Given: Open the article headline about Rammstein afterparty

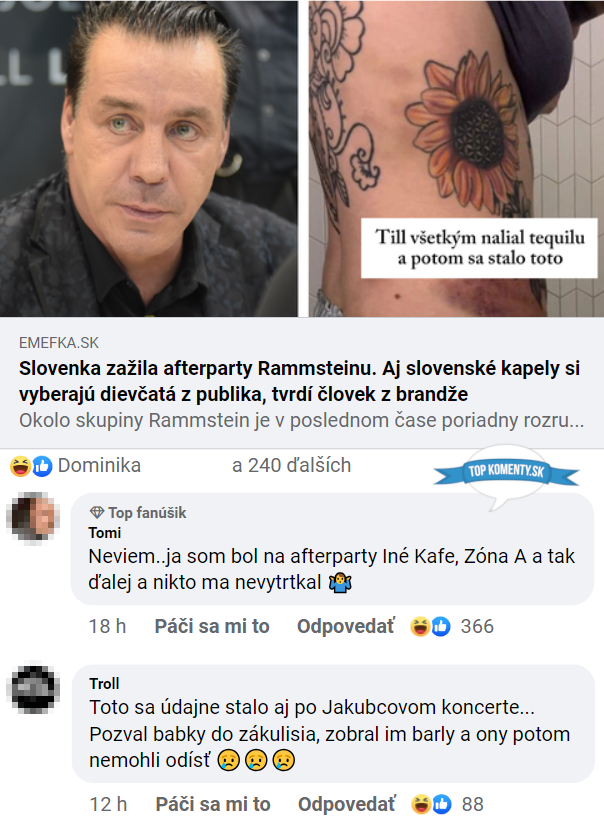Looking at the screenshot, I should pos(299,381).
